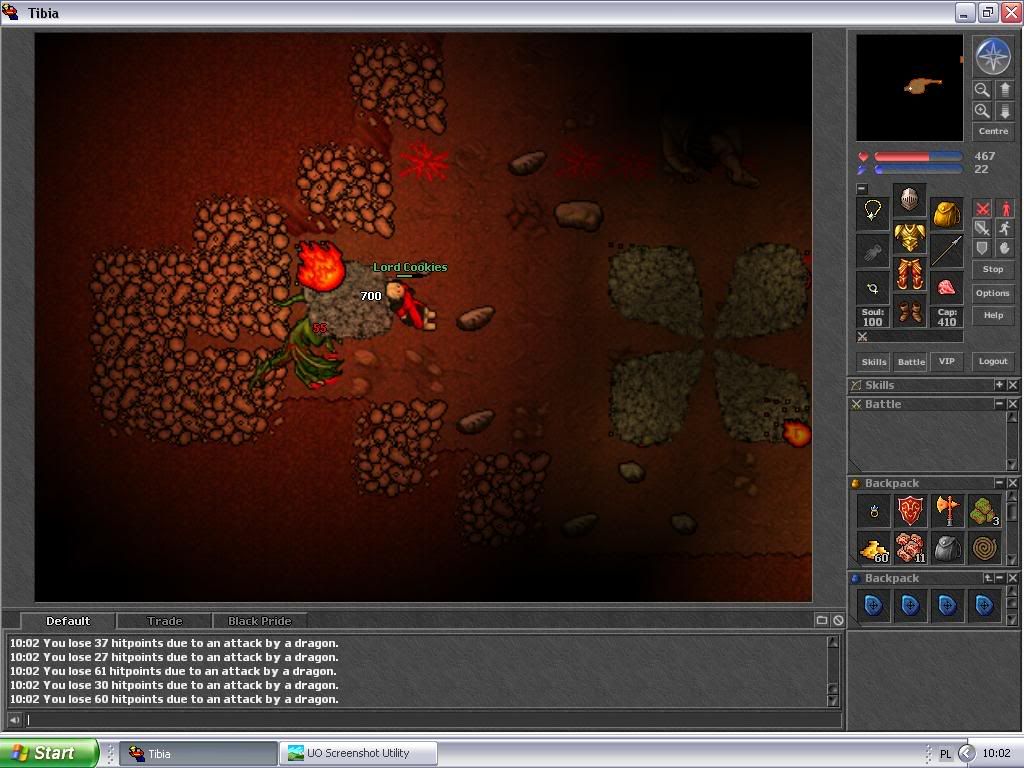Open the yellow backpack equipment slot

[946, 213]
